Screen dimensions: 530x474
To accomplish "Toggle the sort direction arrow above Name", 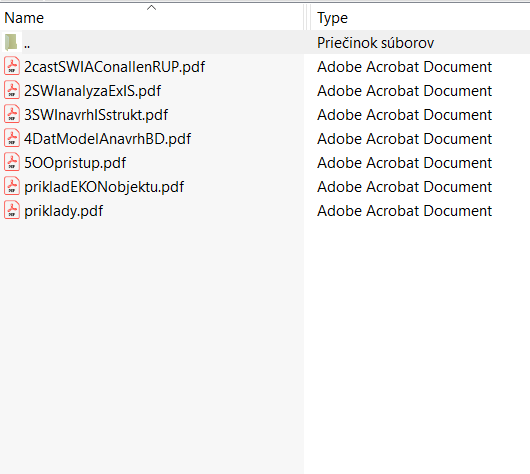I will (x=151, y=7).
